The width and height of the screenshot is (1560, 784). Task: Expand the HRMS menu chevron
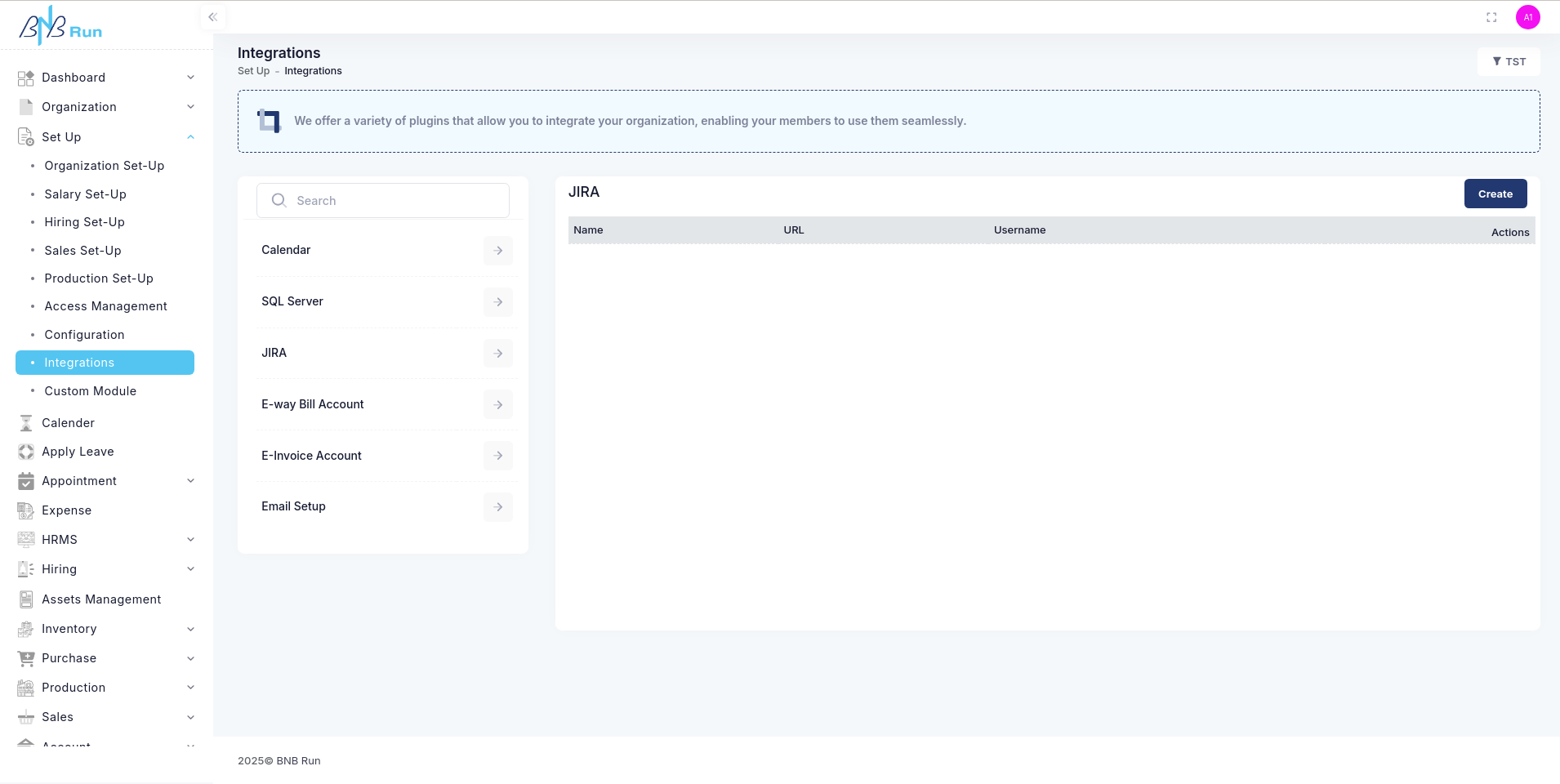click(x=190, y=540)
